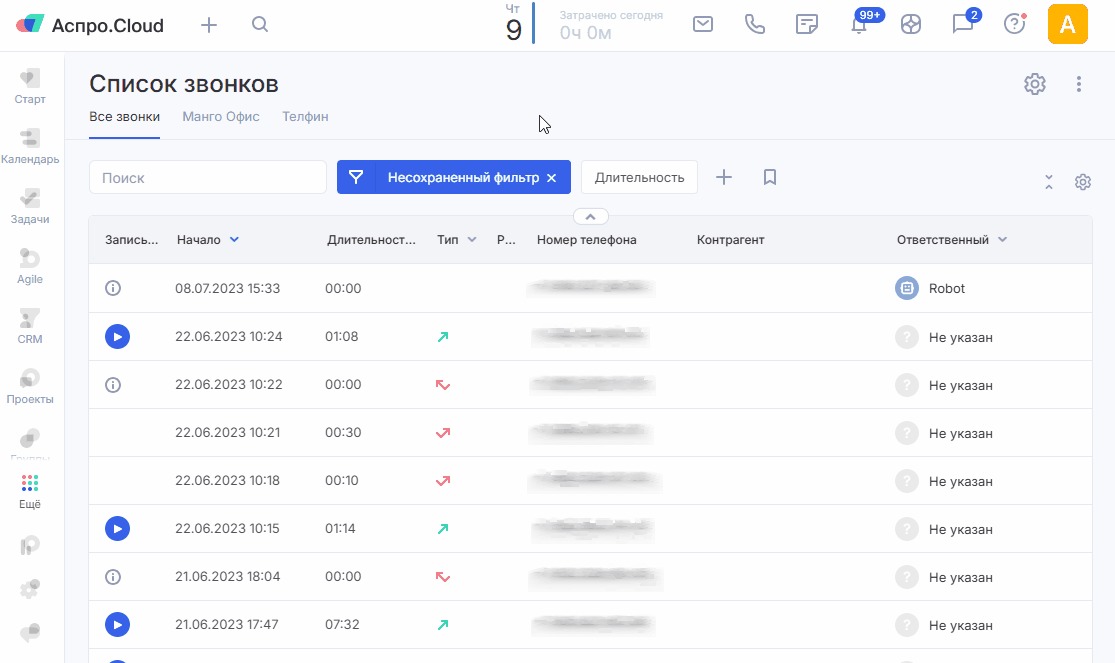Click in the Поиск search field

click(x=208, y=177)
